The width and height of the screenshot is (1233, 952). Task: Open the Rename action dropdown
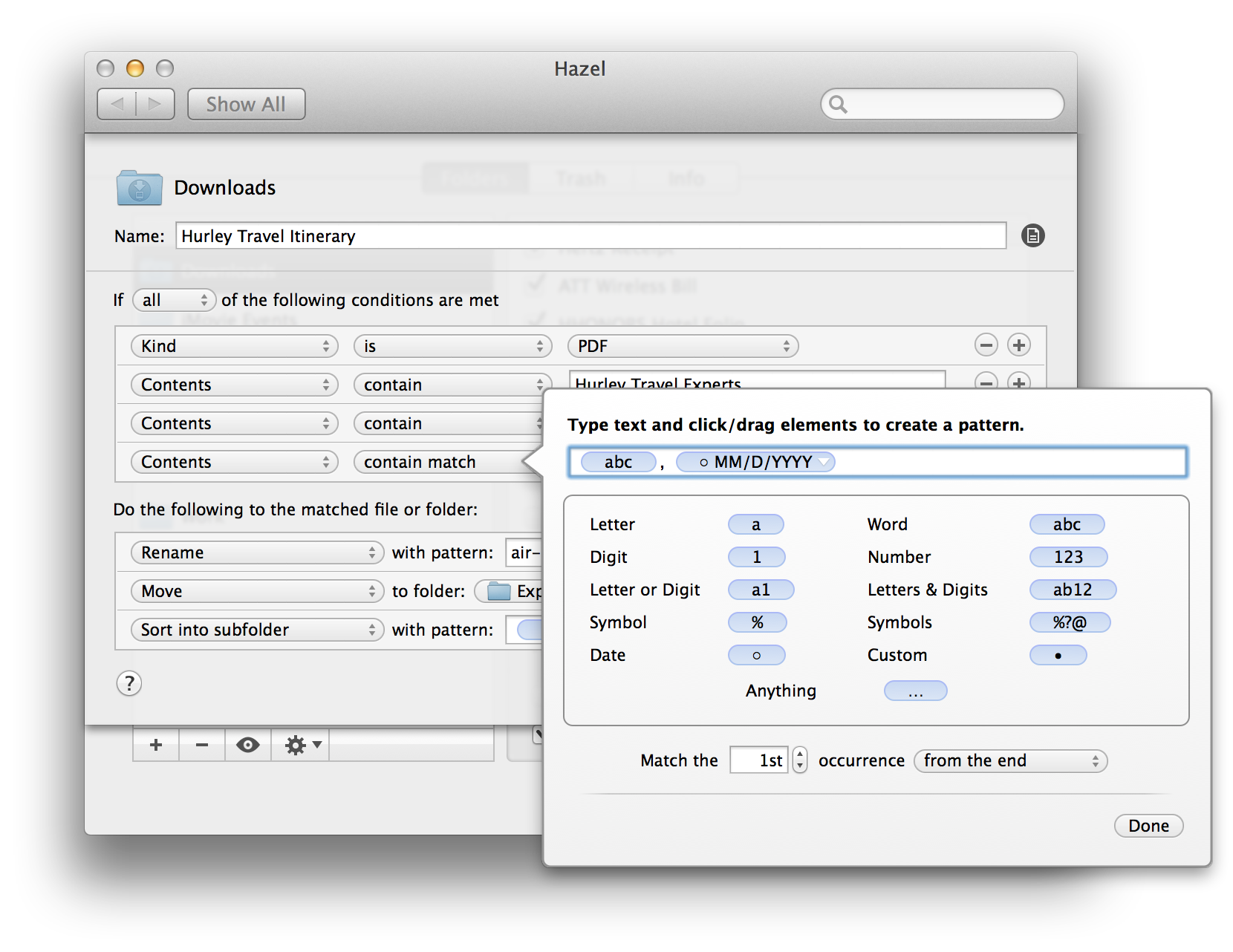pyautogui.click(x=258, y=552)
